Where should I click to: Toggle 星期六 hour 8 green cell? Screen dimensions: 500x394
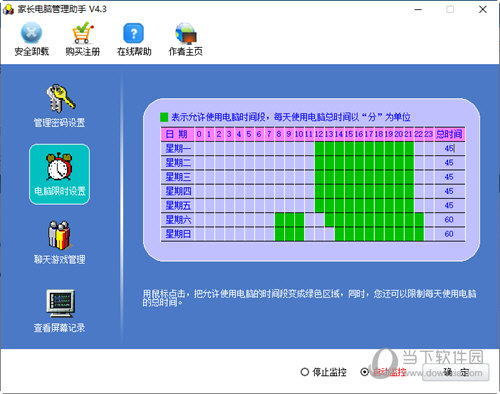coord(279,220)
